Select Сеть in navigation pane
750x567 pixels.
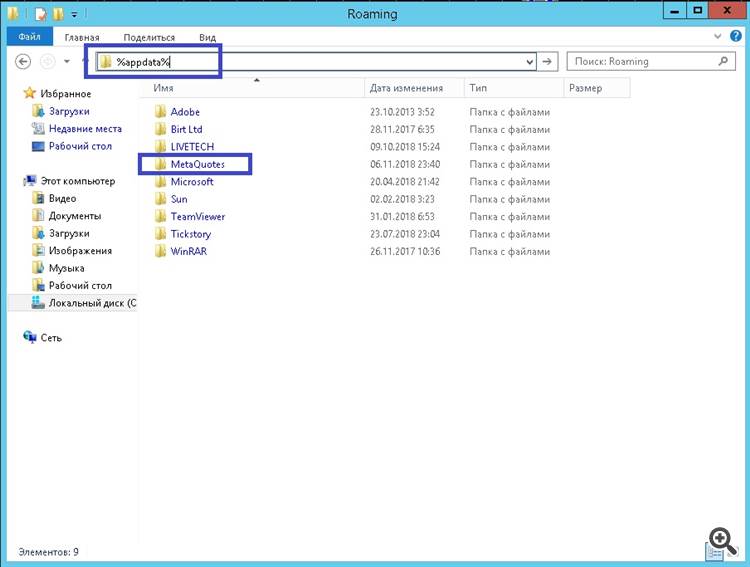51,338
